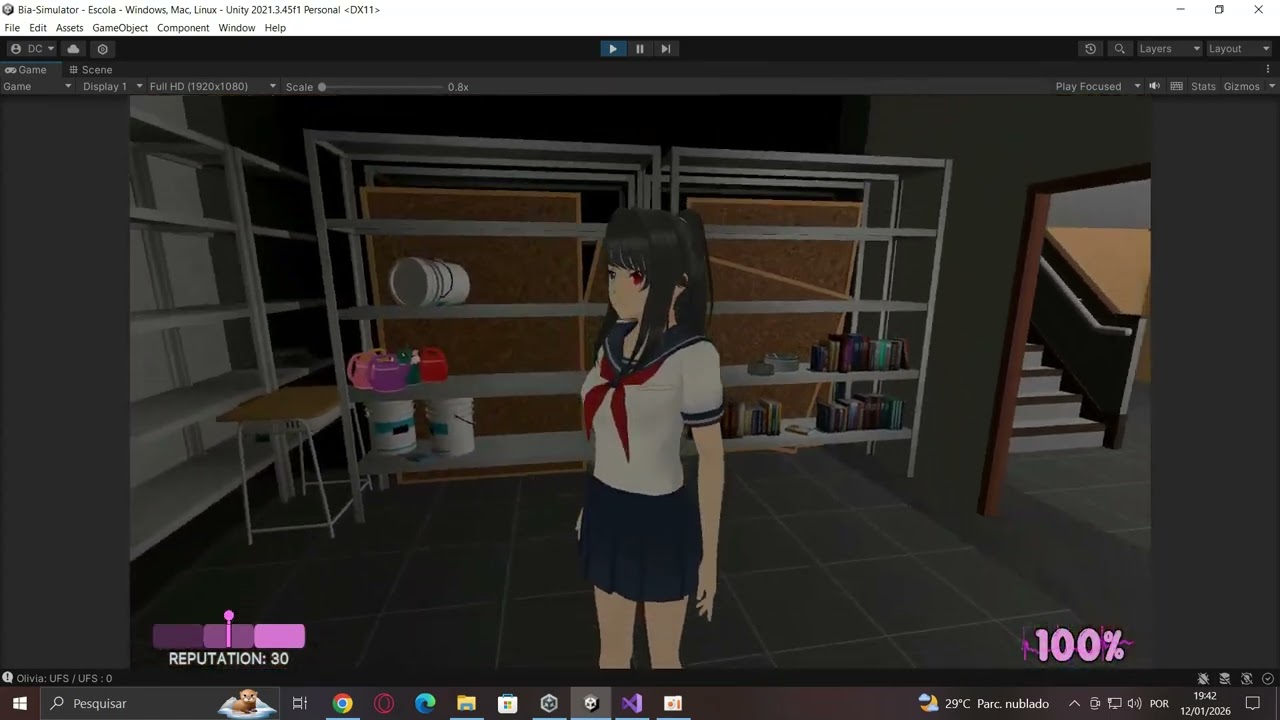The image size is (1280, 720).
Task: Open Unity Hub from taskbar
Action: pos(549,703)
